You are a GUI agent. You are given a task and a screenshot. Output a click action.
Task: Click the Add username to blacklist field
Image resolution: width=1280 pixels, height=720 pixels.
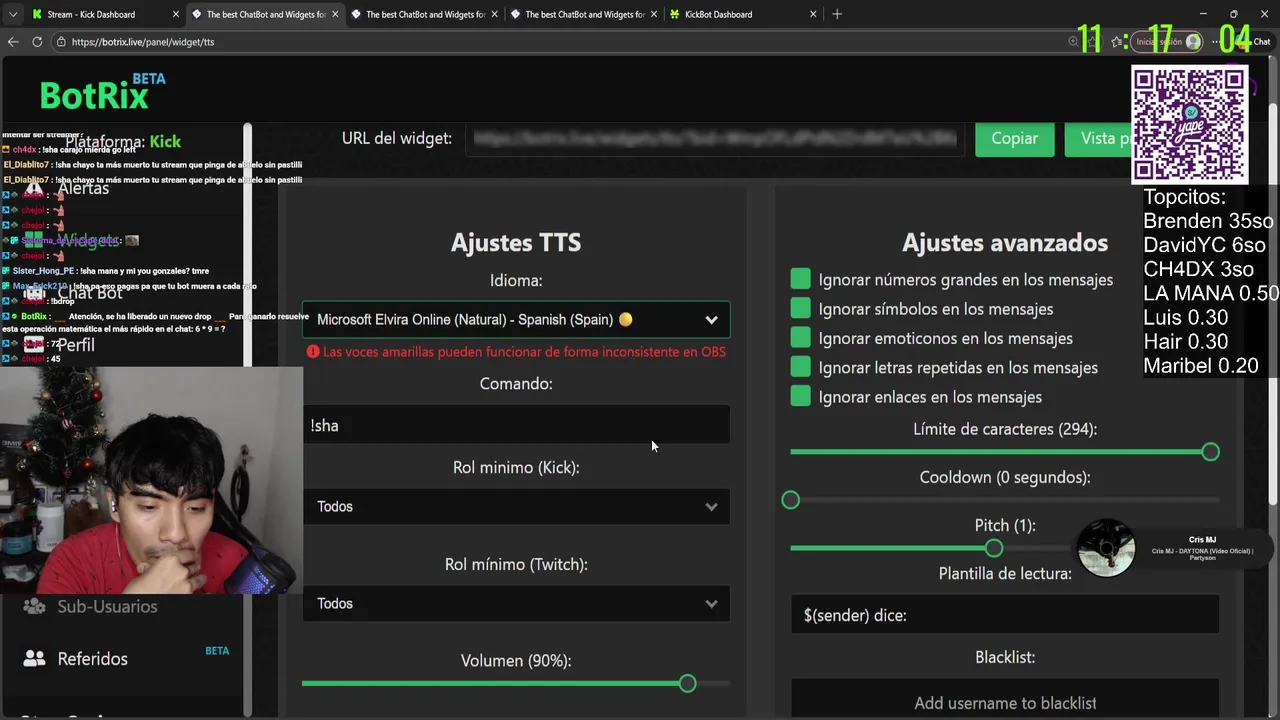1004,700
